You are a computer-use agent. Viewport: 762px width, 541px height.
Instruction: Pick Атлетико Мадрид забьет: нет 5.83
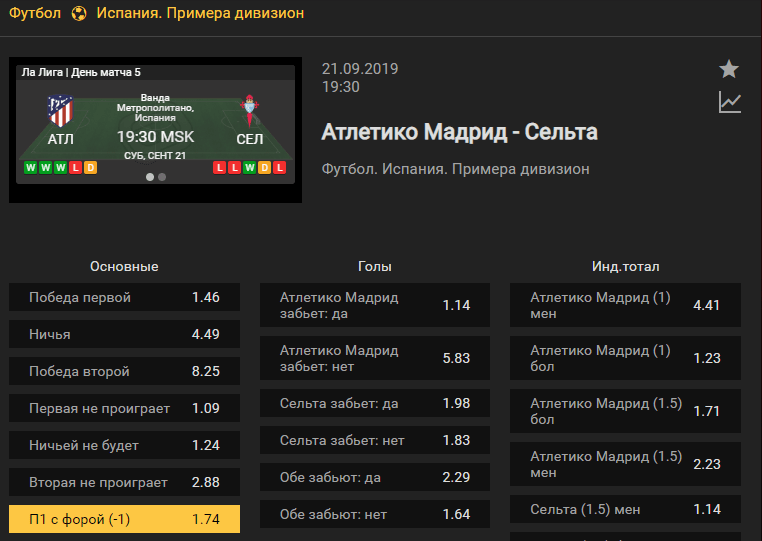(x=375, y=358)
